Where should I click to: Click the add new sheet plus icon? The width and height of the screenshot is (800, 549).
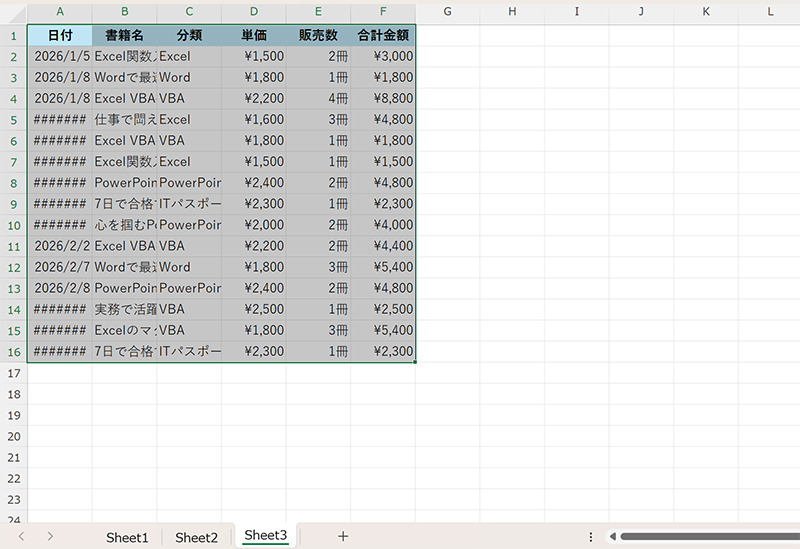tap(343, 537)
